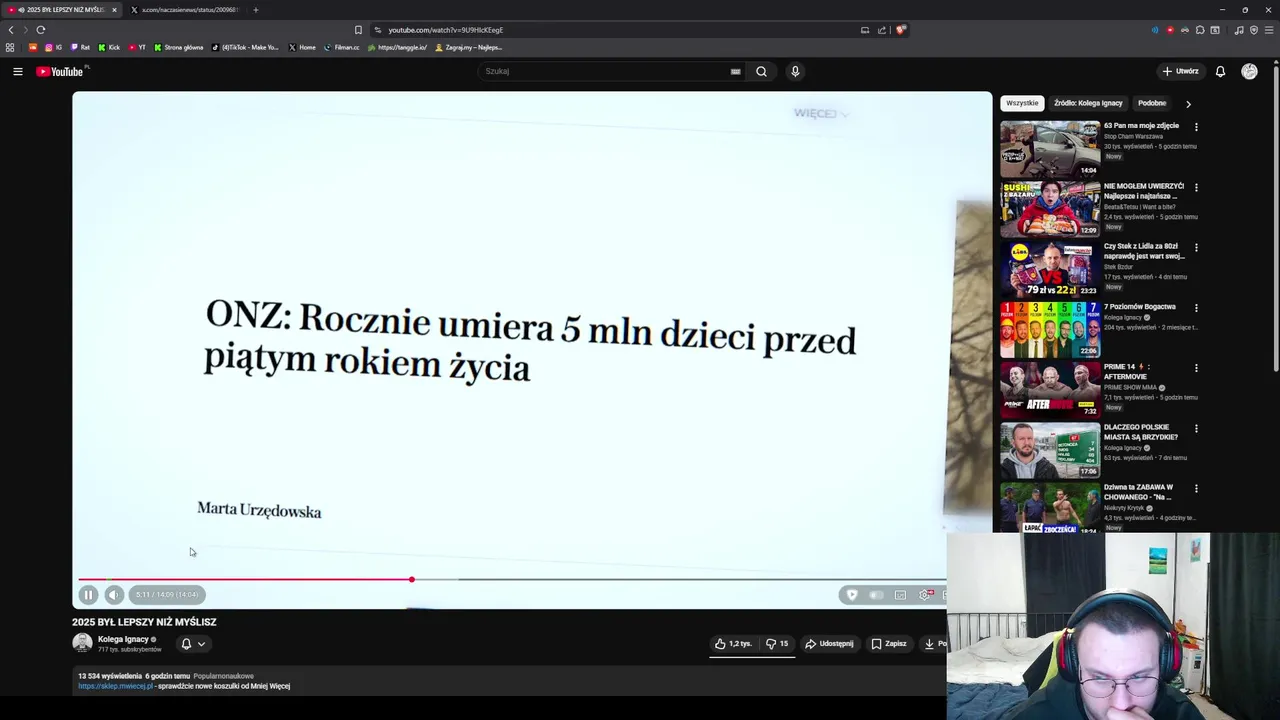Open the YouTube guide hamburger menu
1280x720 pixels.
[x=18, y=71]
